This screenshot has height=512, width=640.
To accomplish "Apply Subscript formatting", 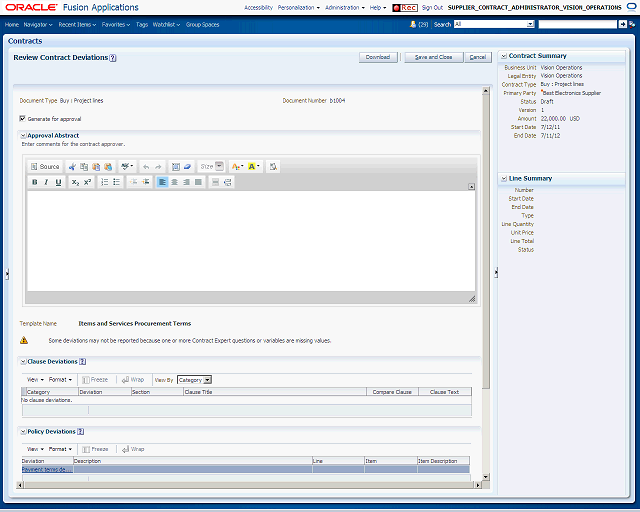I will coord(75,182).
